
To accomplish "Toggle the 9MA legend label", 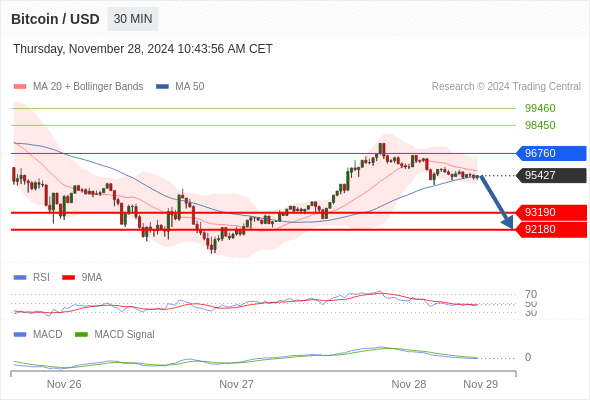I will 92,278.
